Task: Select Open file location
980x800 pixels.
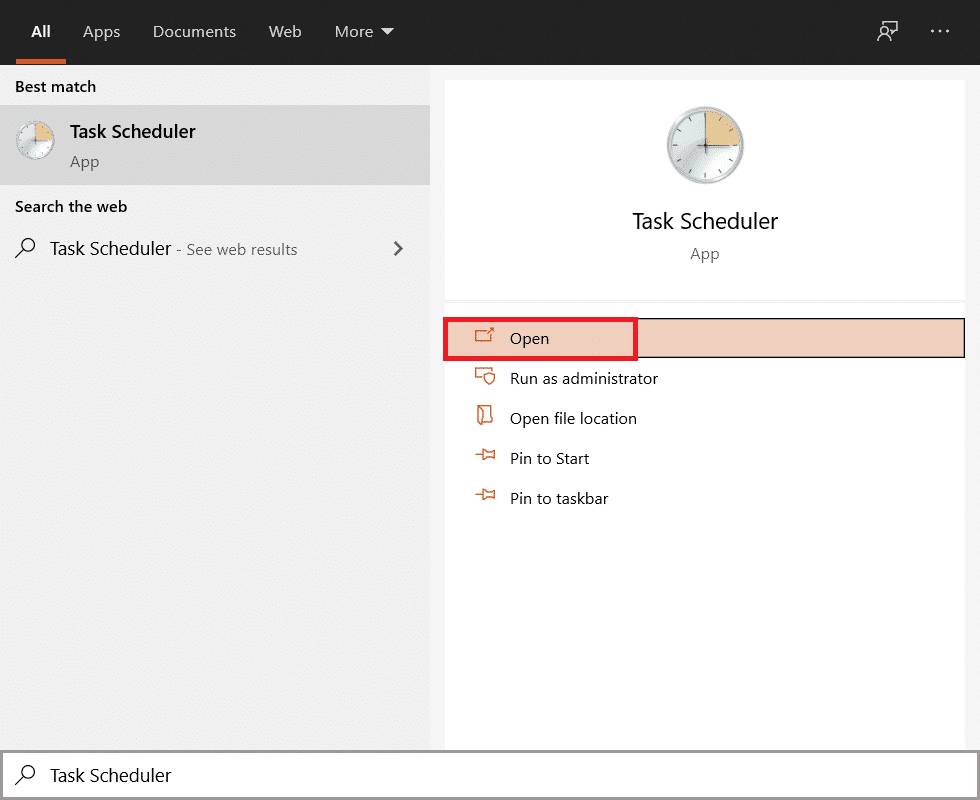Action: click(573, 418)
